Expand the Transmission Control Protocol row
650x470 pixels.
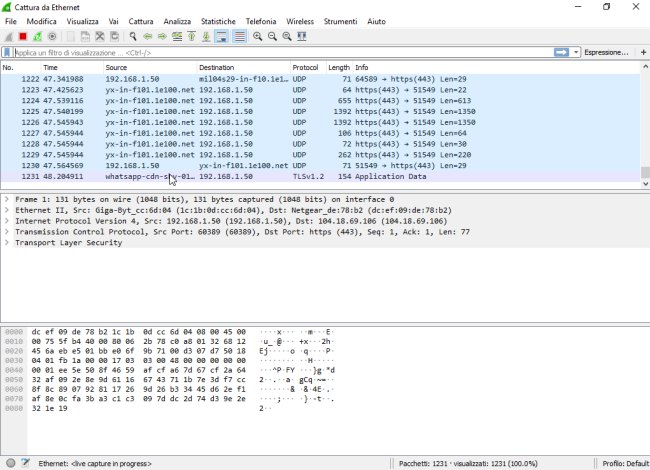7,232
